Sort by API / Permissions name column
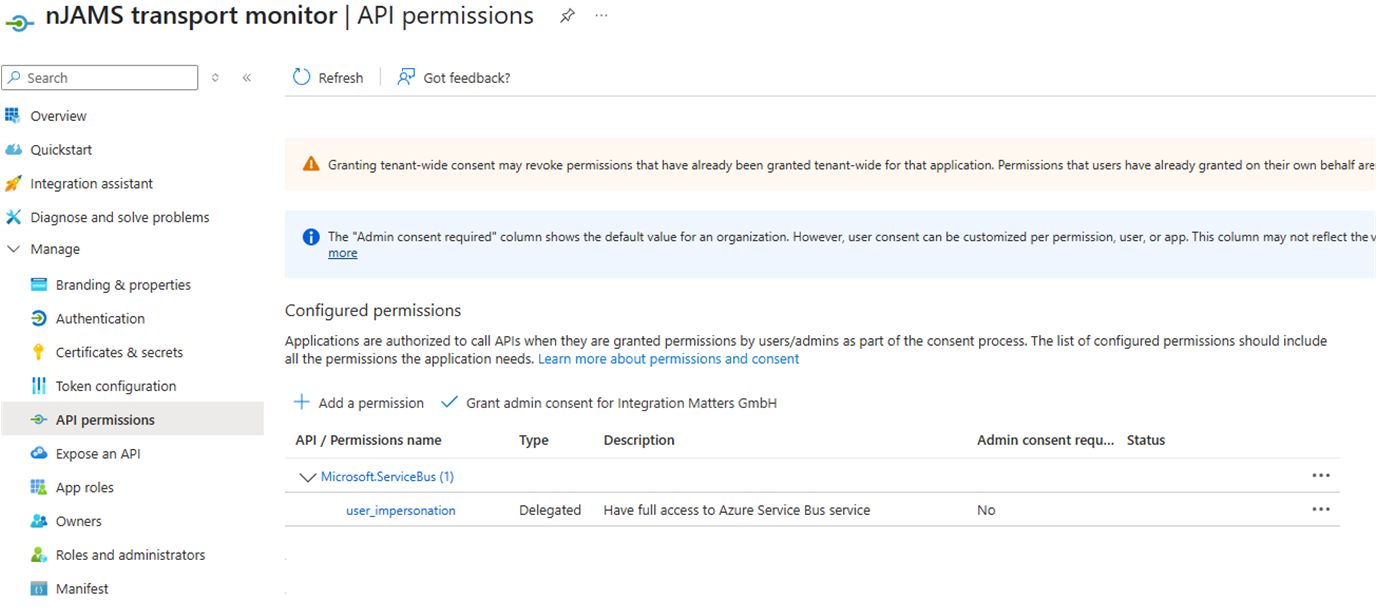 coord(368,440)
